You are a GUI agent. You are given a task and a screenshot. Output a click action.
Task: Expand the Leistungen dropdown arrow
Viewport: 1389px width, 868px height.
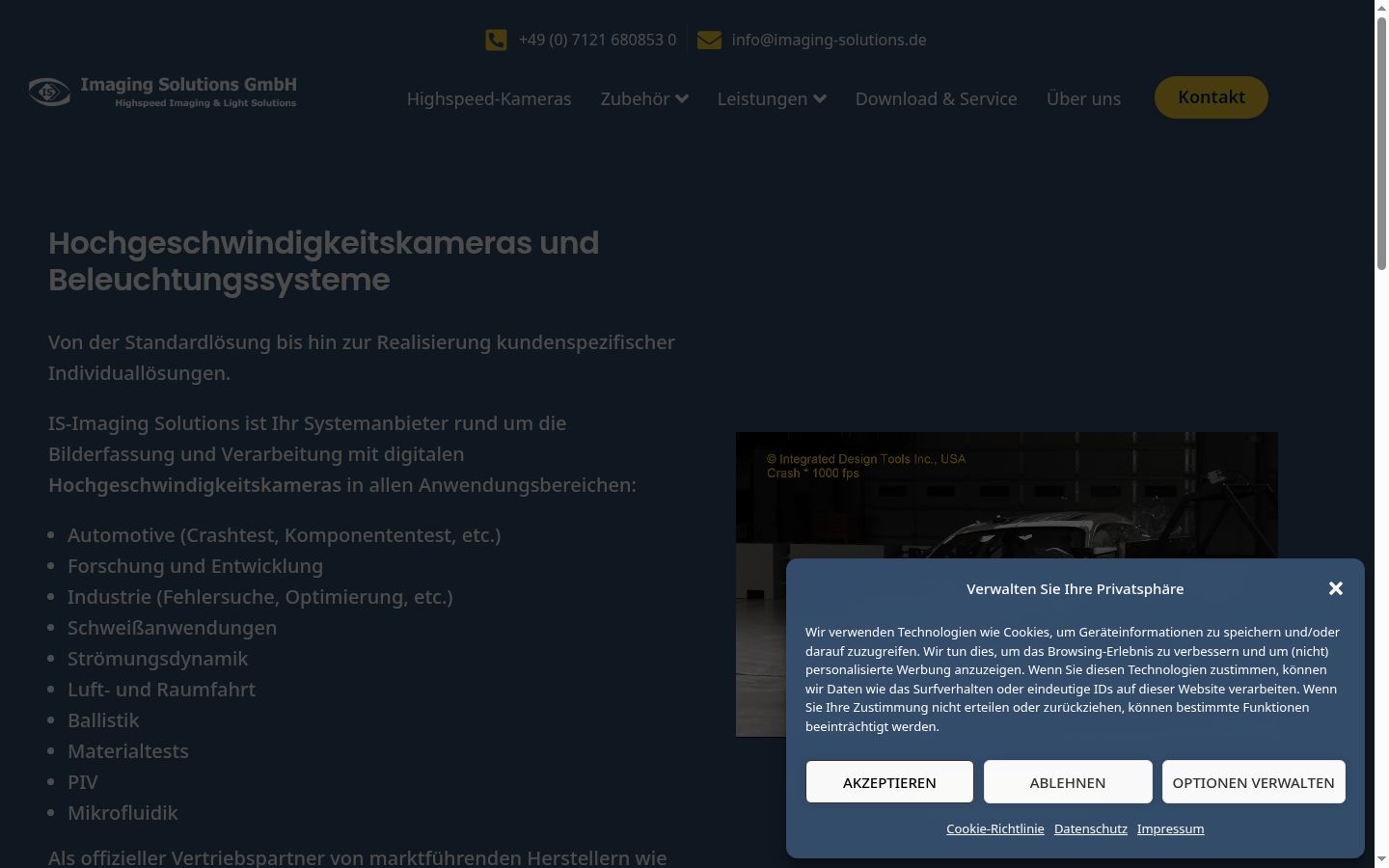click(820, 98)
